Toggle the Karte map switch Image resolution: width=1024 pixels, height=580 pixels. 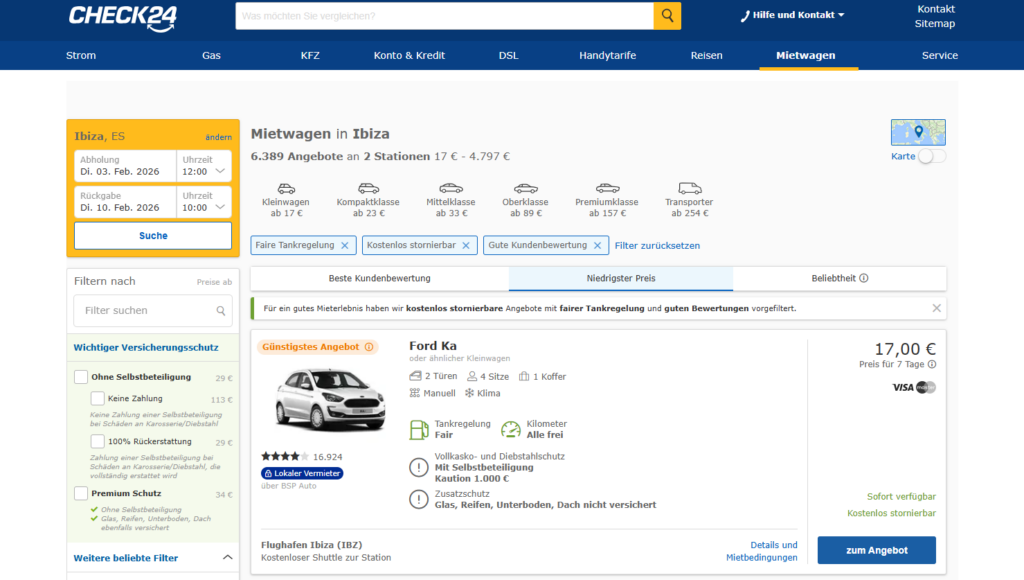tap(935, 157)
